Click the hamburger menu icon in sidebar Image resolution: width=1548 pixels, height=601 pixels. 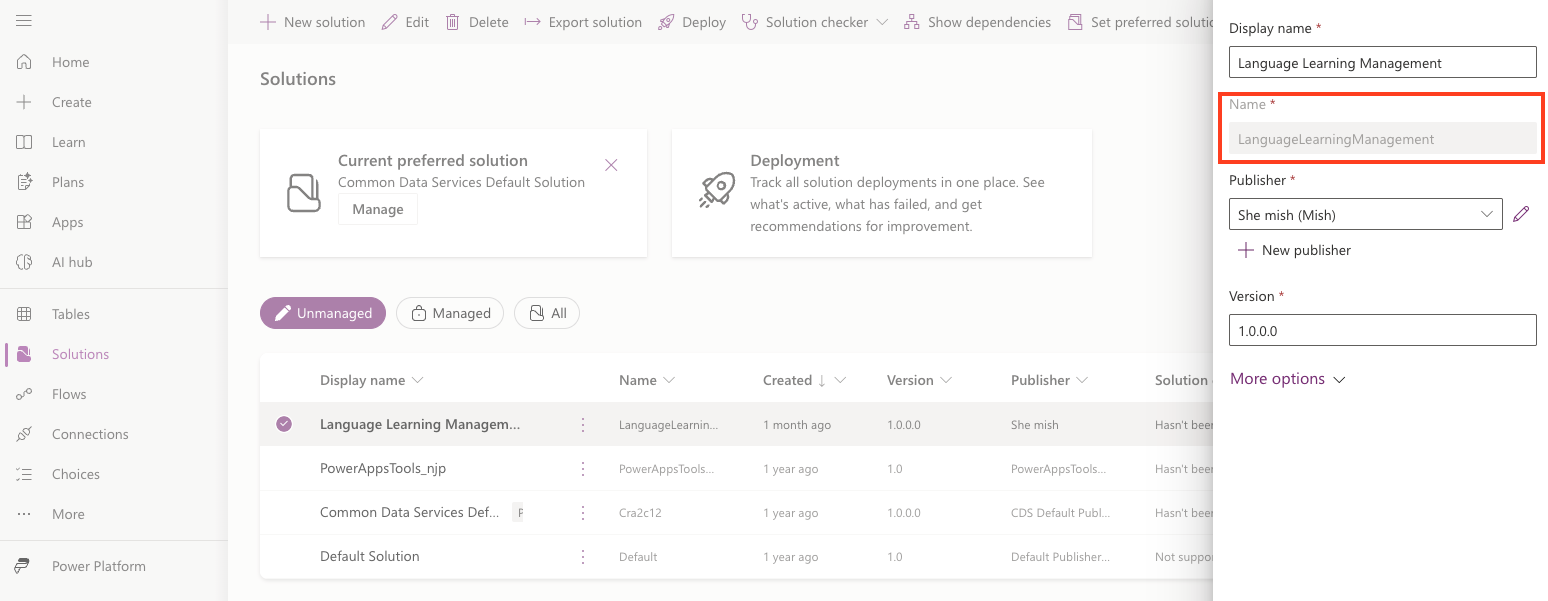(24, 21)
